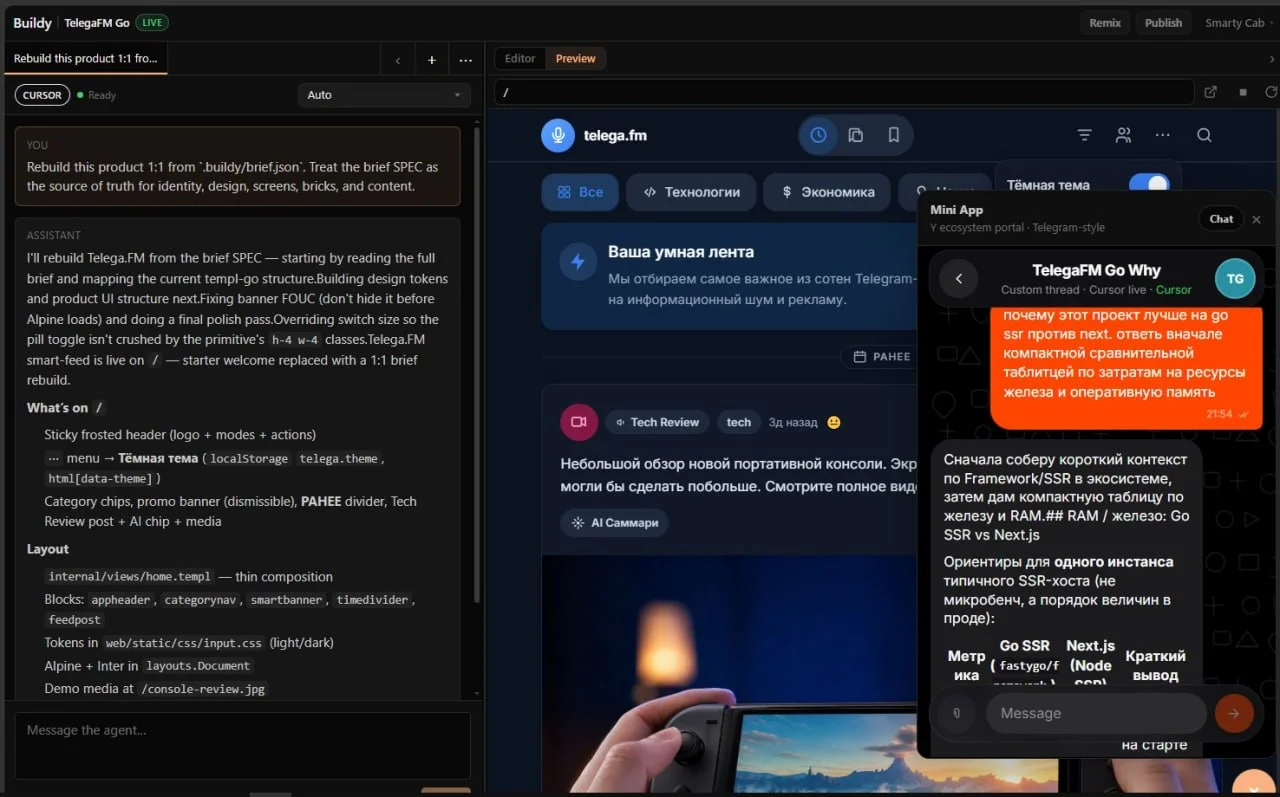1280x797 pixels.
Task: Select the Технологии category chip
Action: (692, 192)
